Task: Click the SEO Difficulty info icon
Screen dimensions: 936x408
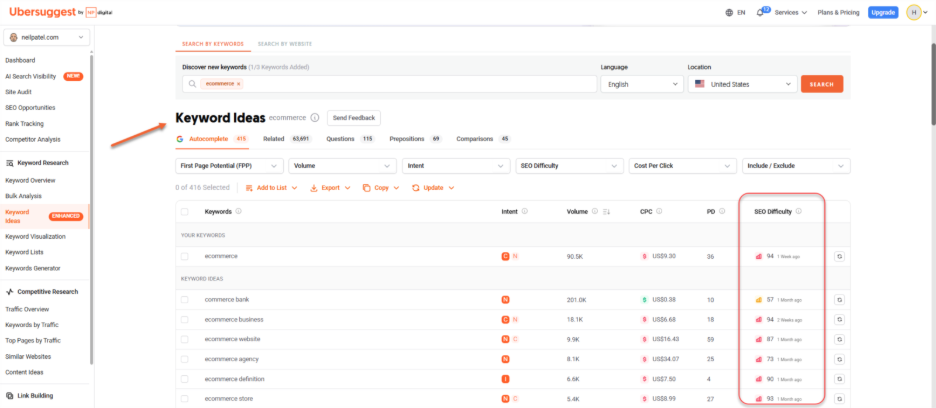Action: click(x=799, y=211)
